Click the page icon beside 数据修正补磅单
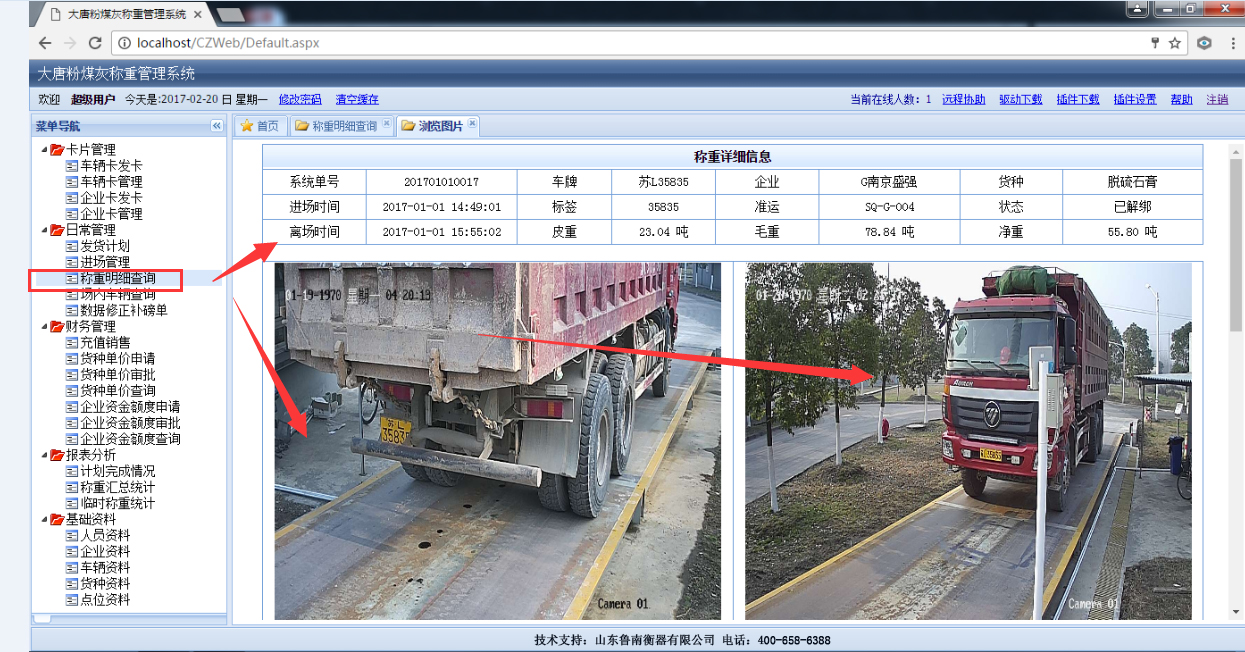 [x=72, y=310]
